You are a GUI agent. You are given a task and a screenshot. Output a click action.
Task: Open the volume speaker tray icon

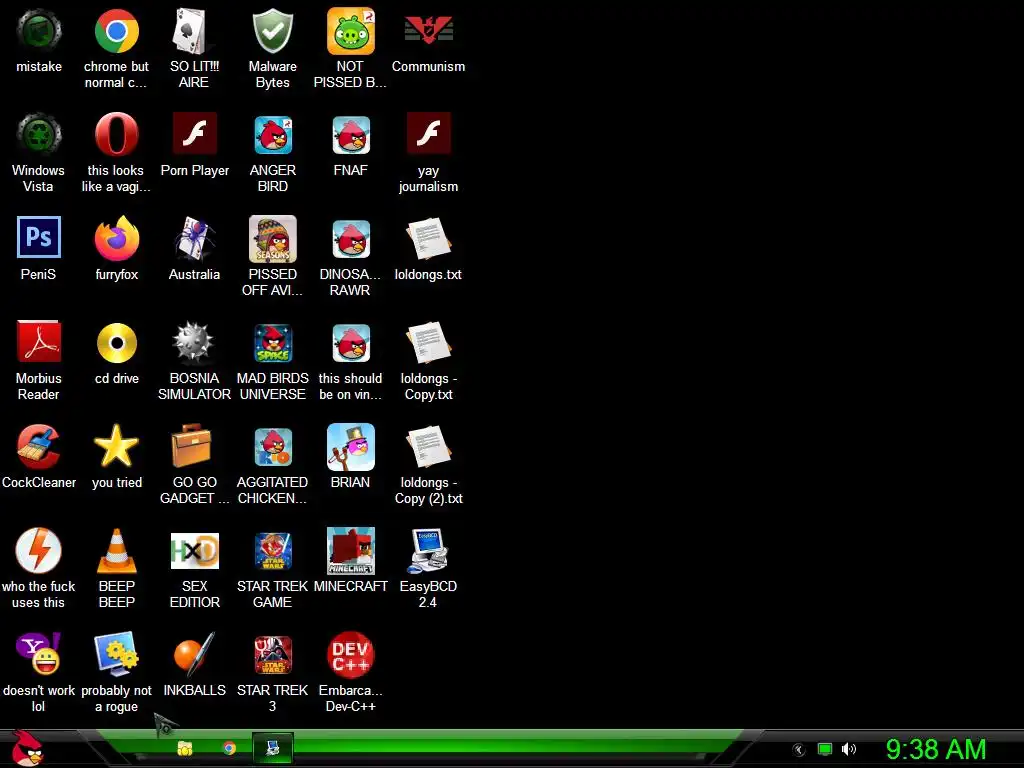click(848, 749)
